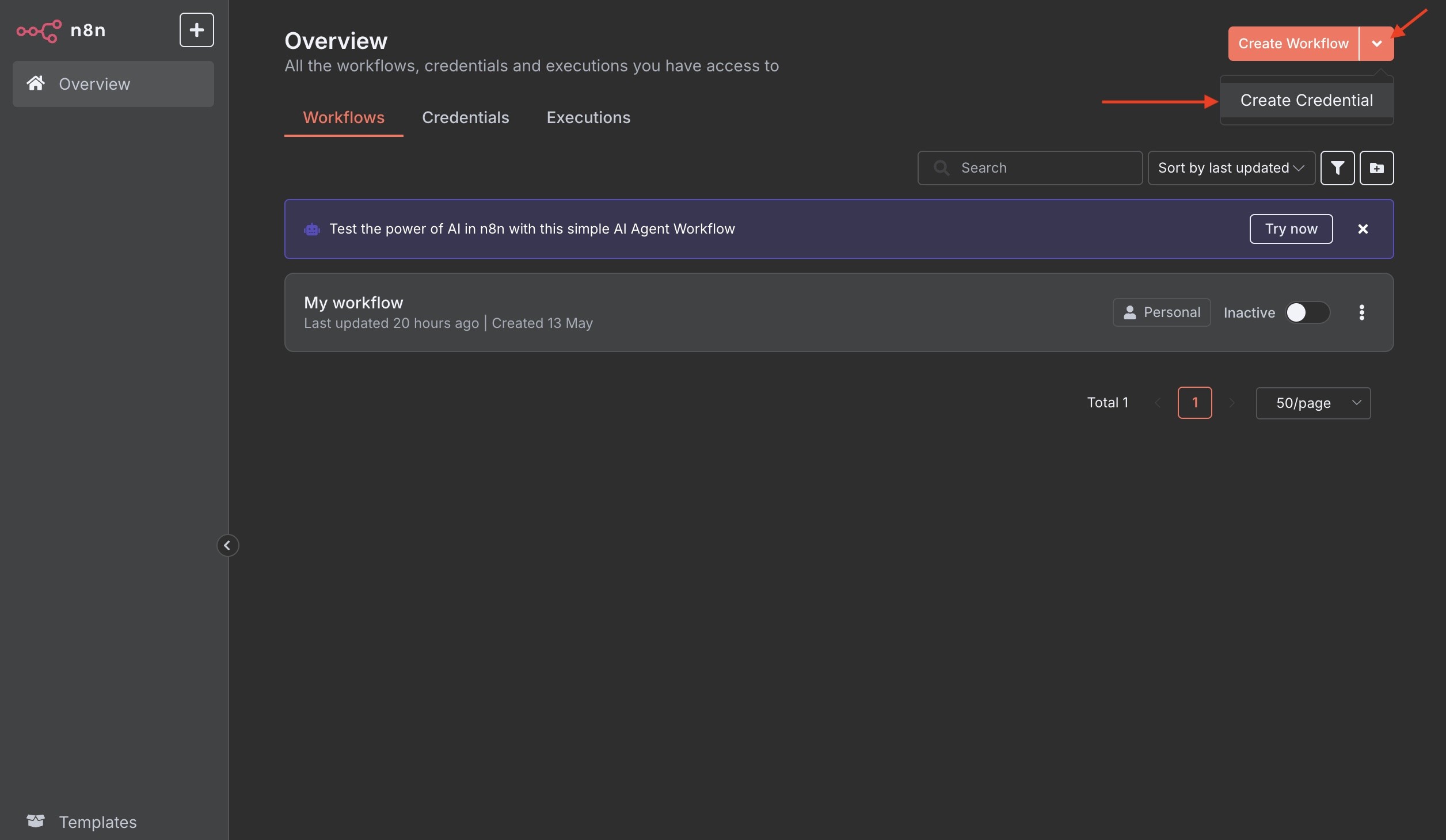Screen dimensions: 1446x840
Task: Open the My workflow card
Action: click(x=839, y=312)
